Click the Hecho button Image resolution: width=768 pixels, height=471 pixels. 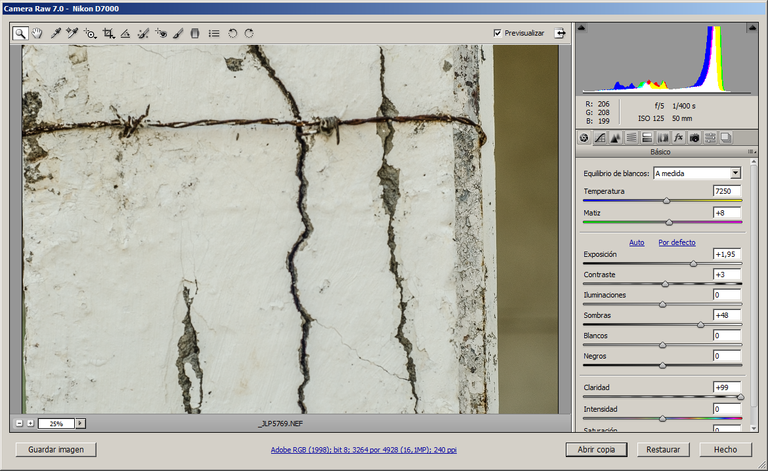[x=725, y=449]
